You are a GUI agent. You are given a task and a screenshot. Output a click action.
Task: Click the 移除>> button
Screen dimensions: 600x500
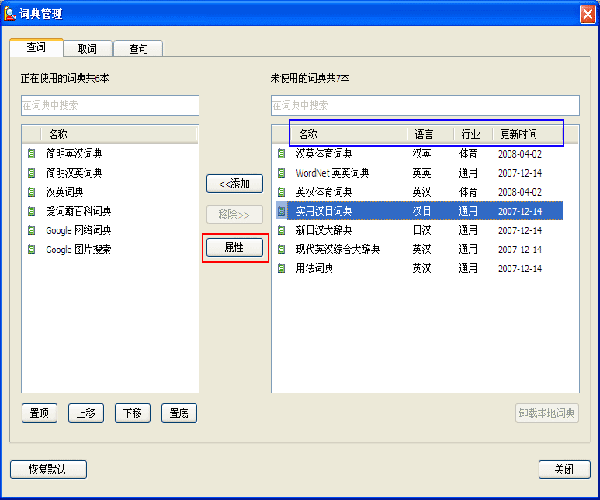tap(234, 215)
